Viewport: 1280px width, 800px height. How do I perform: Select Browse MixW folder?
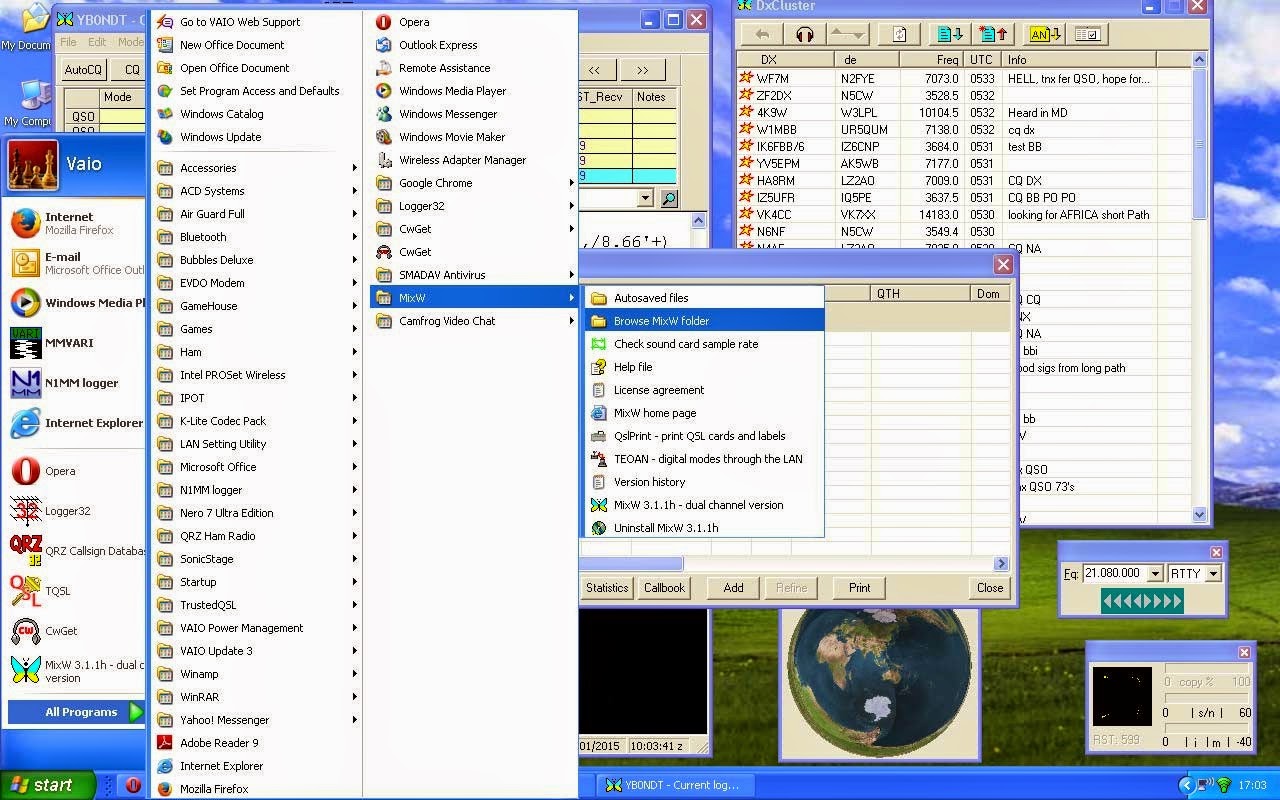pos(704,321)
